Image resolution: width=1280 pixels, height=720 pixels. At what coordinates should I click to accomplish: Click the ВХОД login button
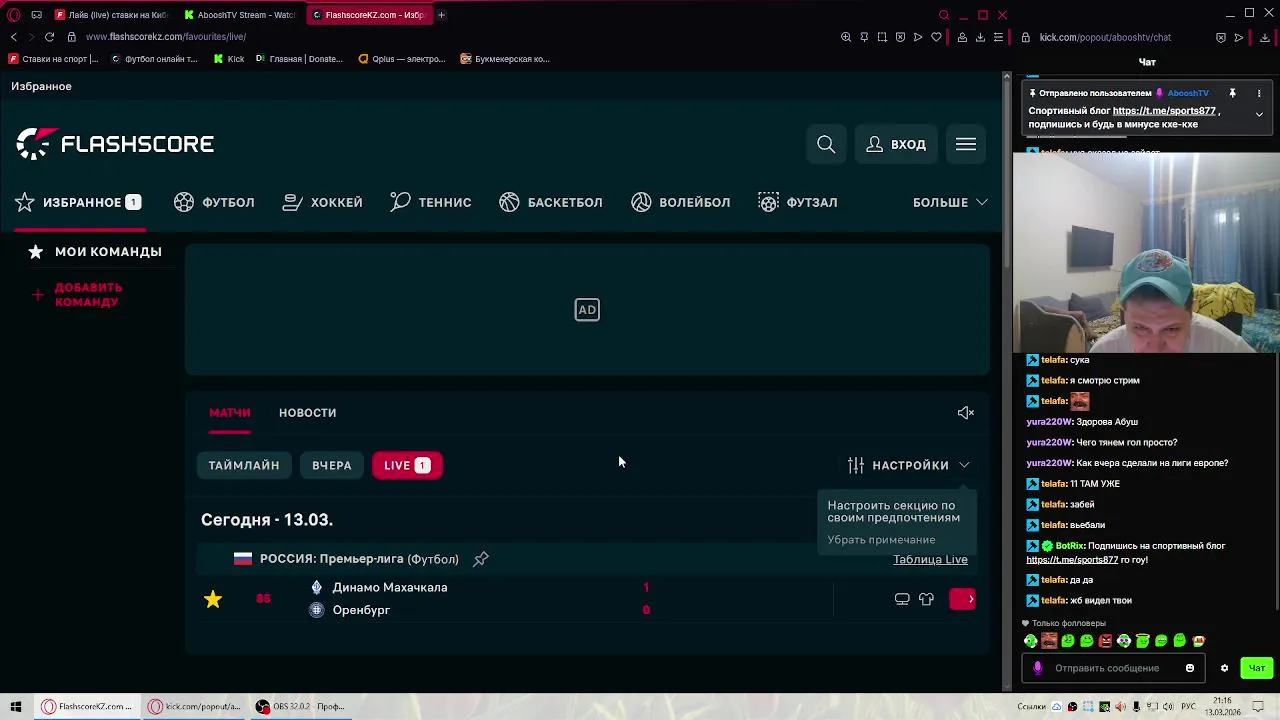(x=896, y=145)
